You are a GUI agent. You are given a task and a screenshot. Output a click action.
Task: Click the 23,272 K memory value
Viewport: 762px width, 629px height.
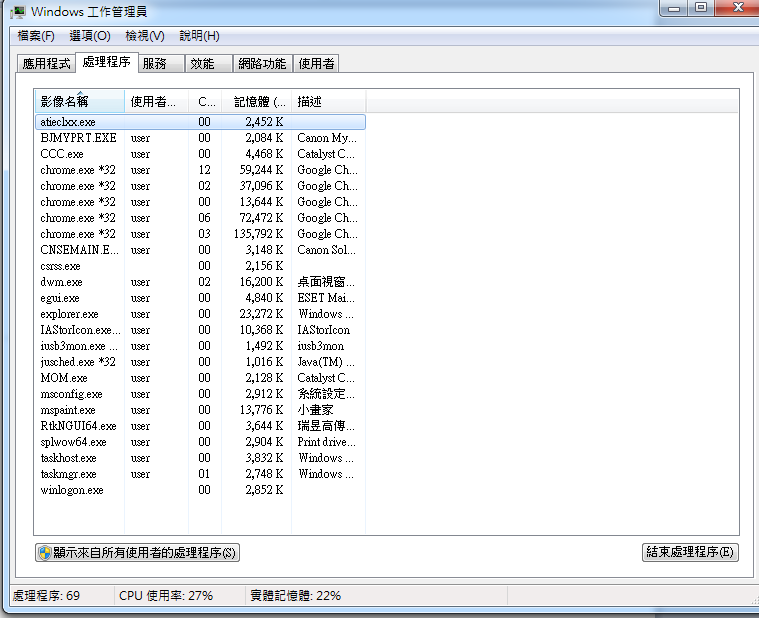pyautogui.click(x=261, y=314)
